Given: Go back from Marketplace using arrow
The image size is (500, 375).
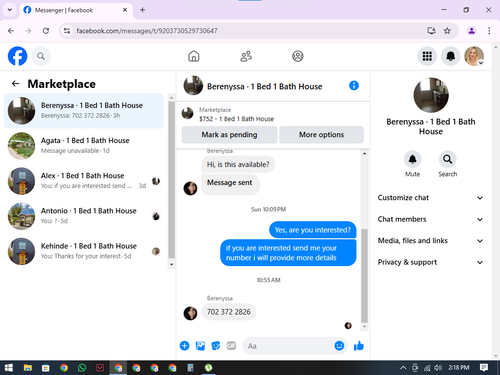Looking at the screenshot, I should point(15,83).
